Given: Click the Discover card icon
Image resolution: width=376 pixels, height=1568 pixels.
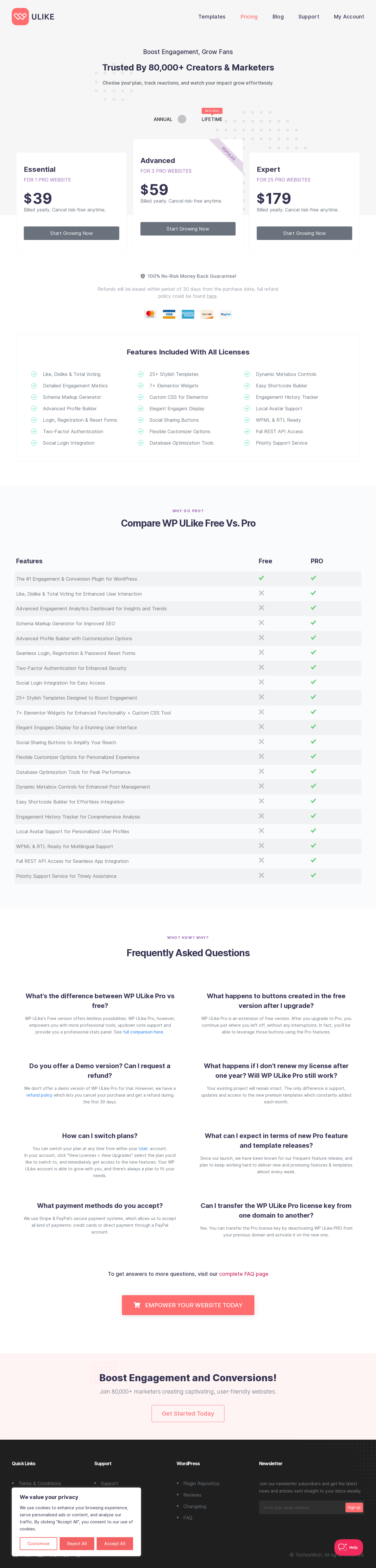Looking at the screenshot, I should [207, 314].
